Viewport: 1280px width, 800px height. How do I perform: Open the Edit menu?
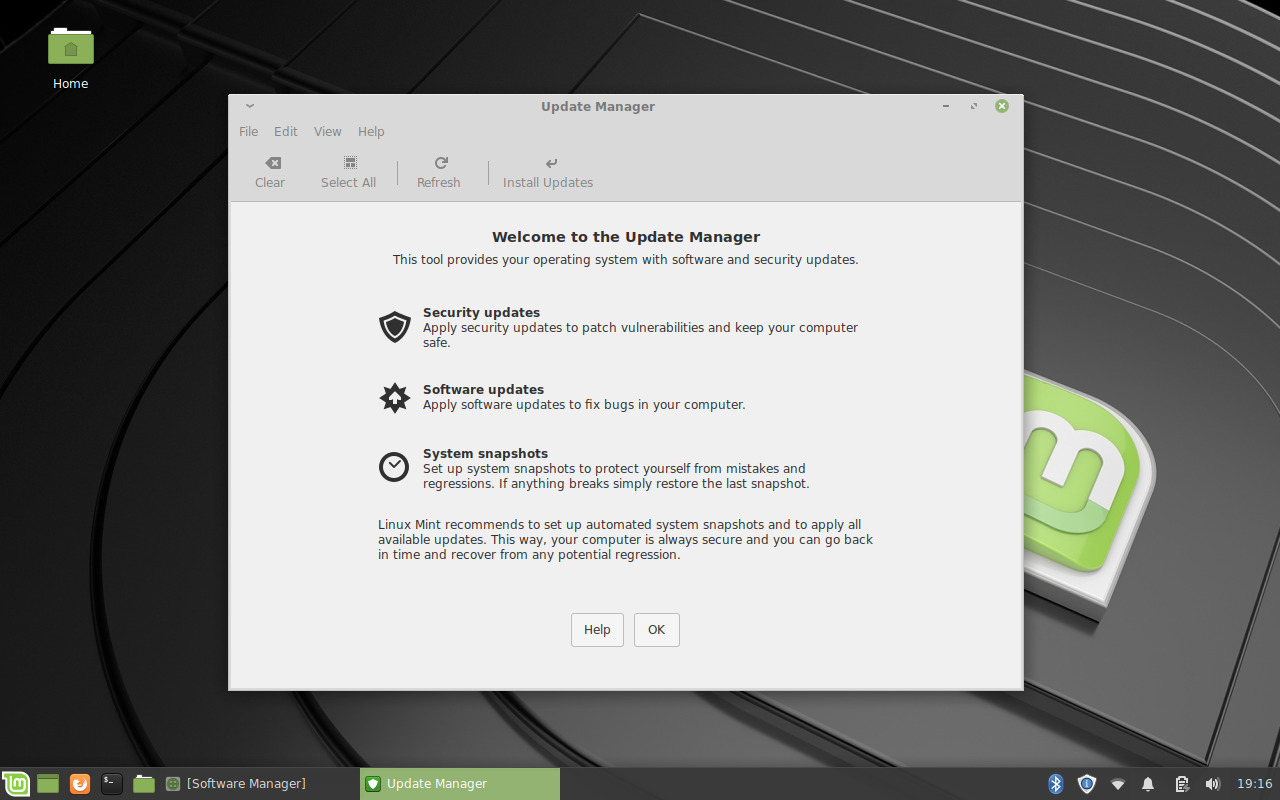click(x=286, y=131)
